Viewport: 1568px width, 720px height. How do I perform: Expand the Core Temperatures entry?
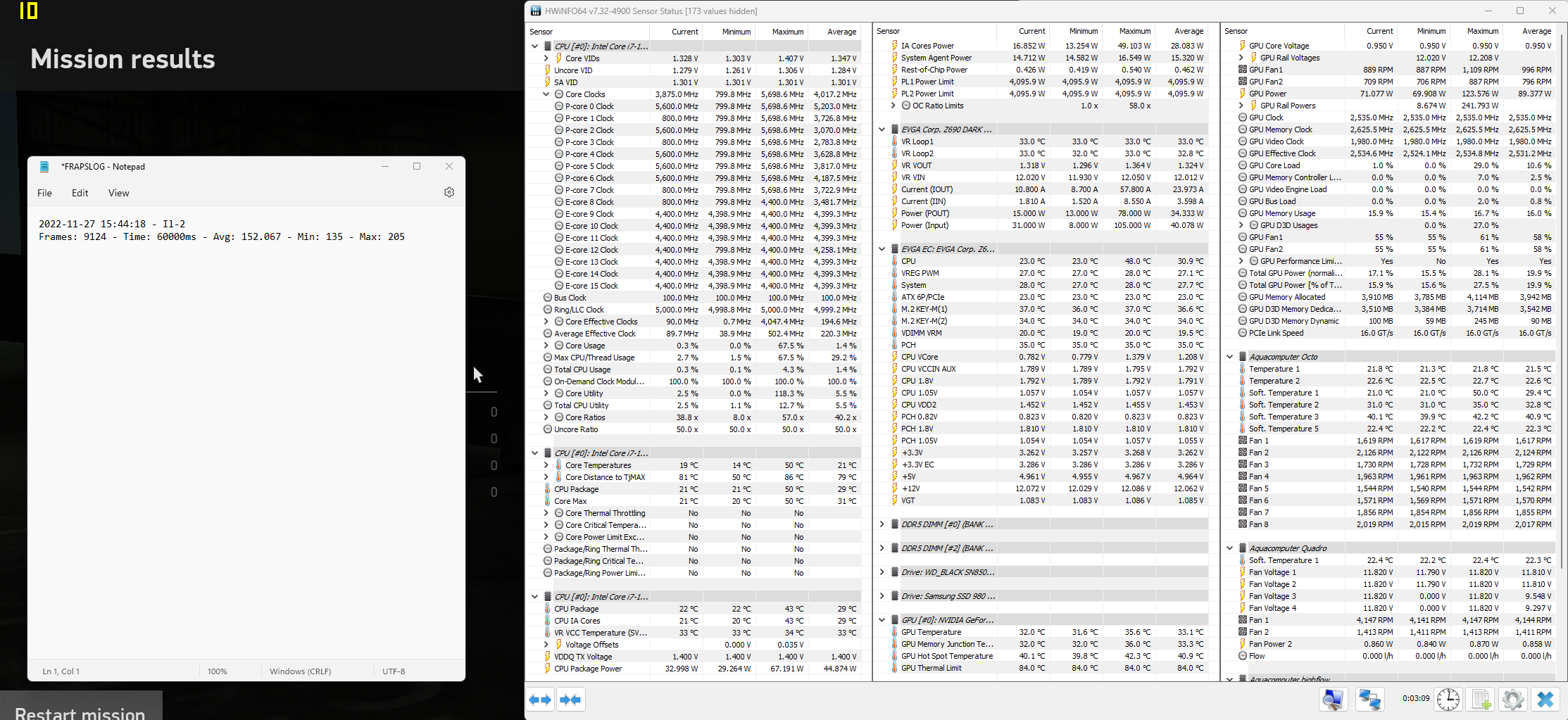[x=546, y=465]
